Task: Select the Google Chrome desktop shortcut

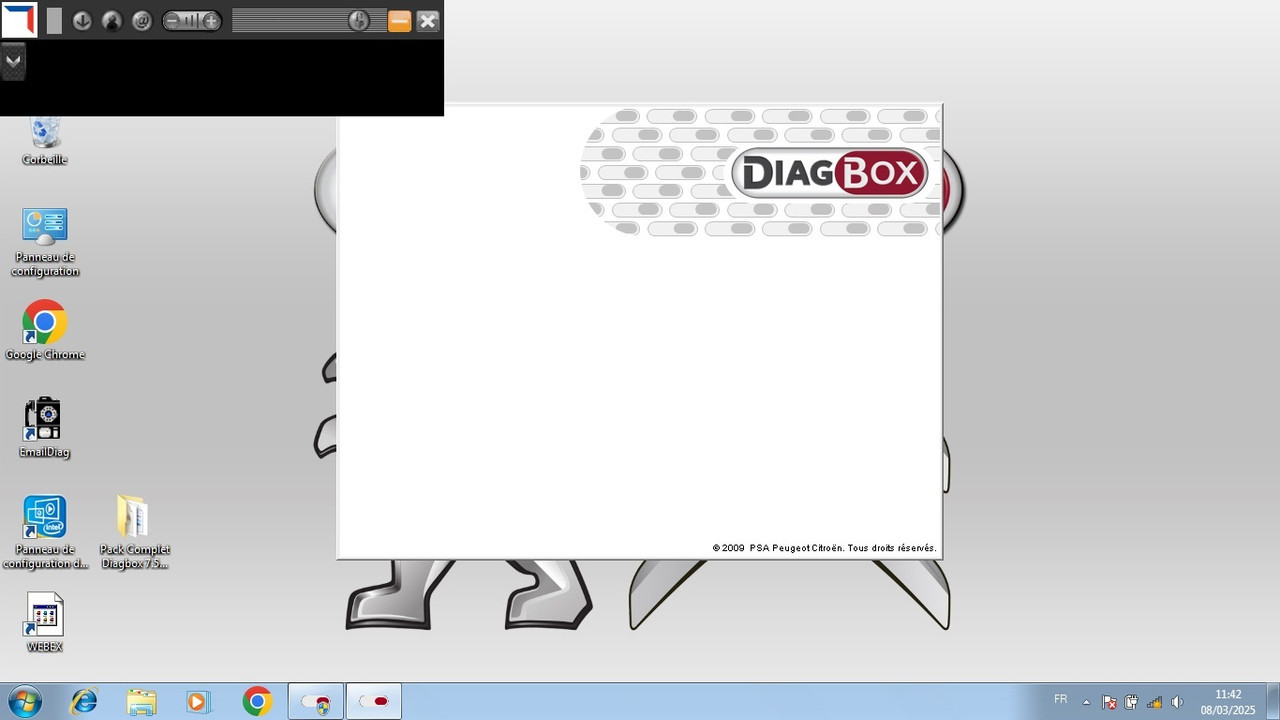Action: [45, 330]
